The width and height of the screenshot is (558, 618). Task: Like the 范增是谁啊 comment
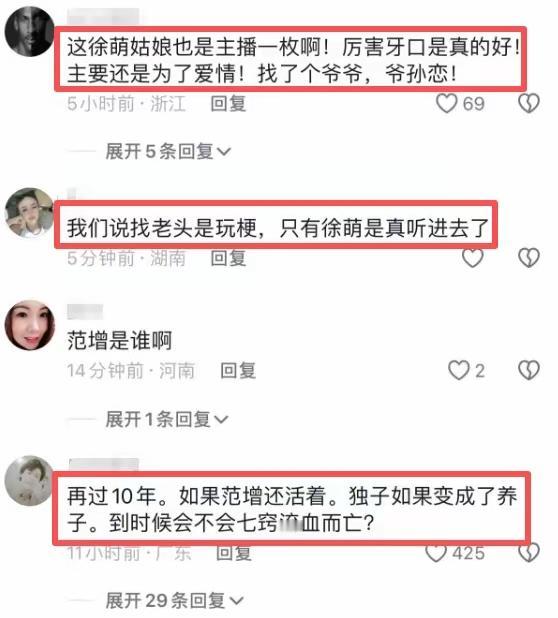click(459, 370)
